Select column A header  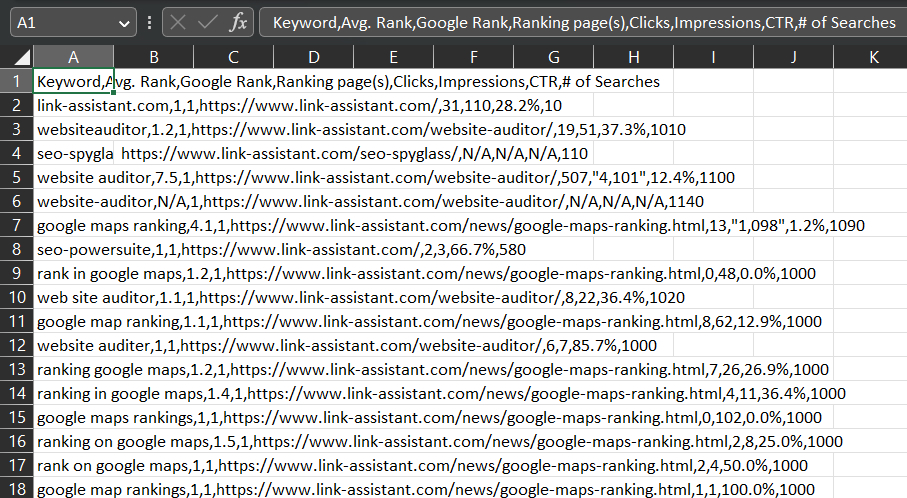(73, 57)
